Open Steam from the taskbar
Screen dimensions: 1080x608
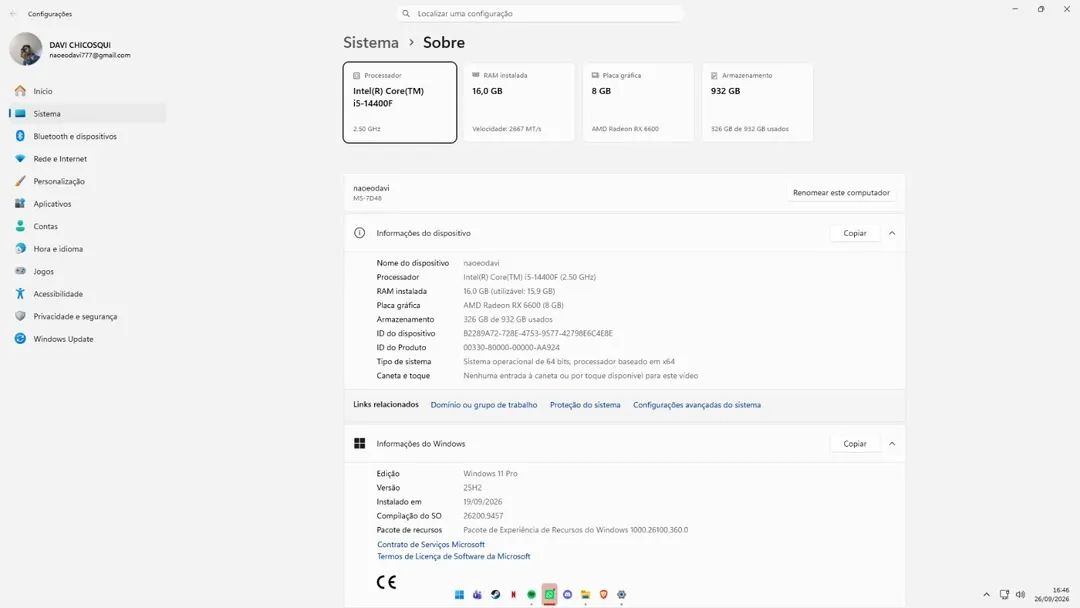(x=495, y=595)
